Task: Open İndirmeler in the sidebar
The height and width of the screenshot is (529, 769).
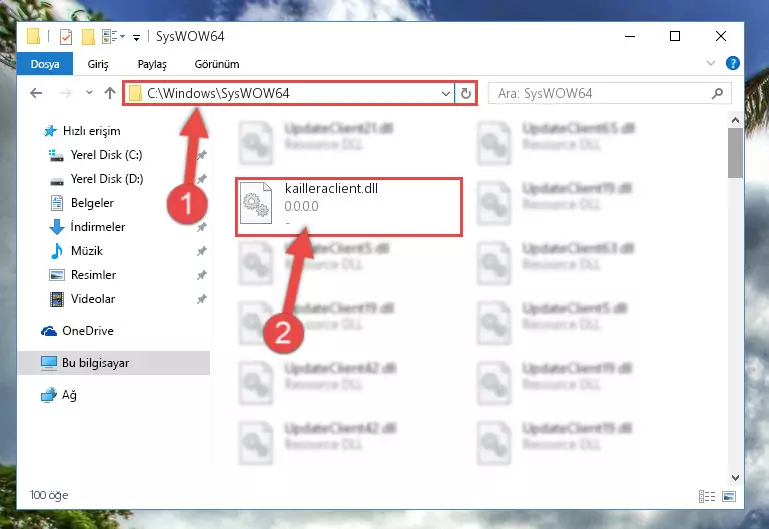Action: (x=98, y=227)
